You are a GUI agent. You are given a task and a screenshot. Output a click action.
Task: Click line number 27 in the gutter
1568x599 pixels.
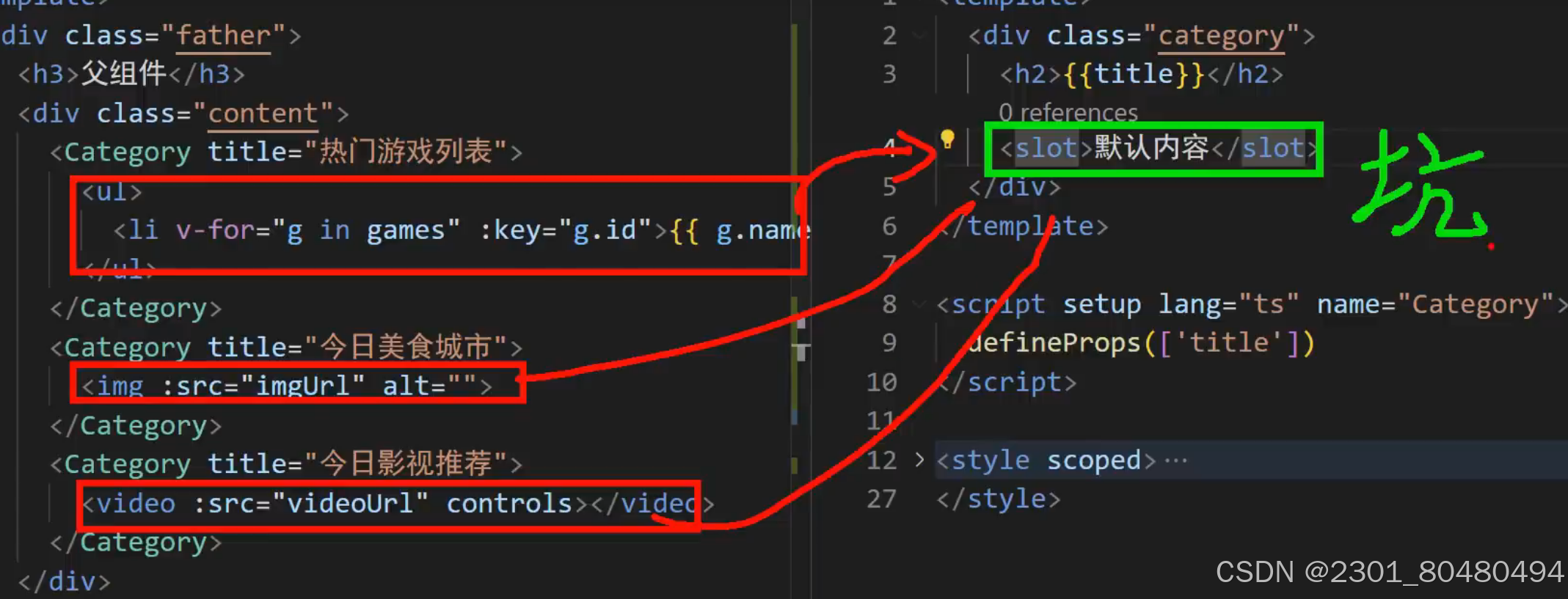pos(881,499)
